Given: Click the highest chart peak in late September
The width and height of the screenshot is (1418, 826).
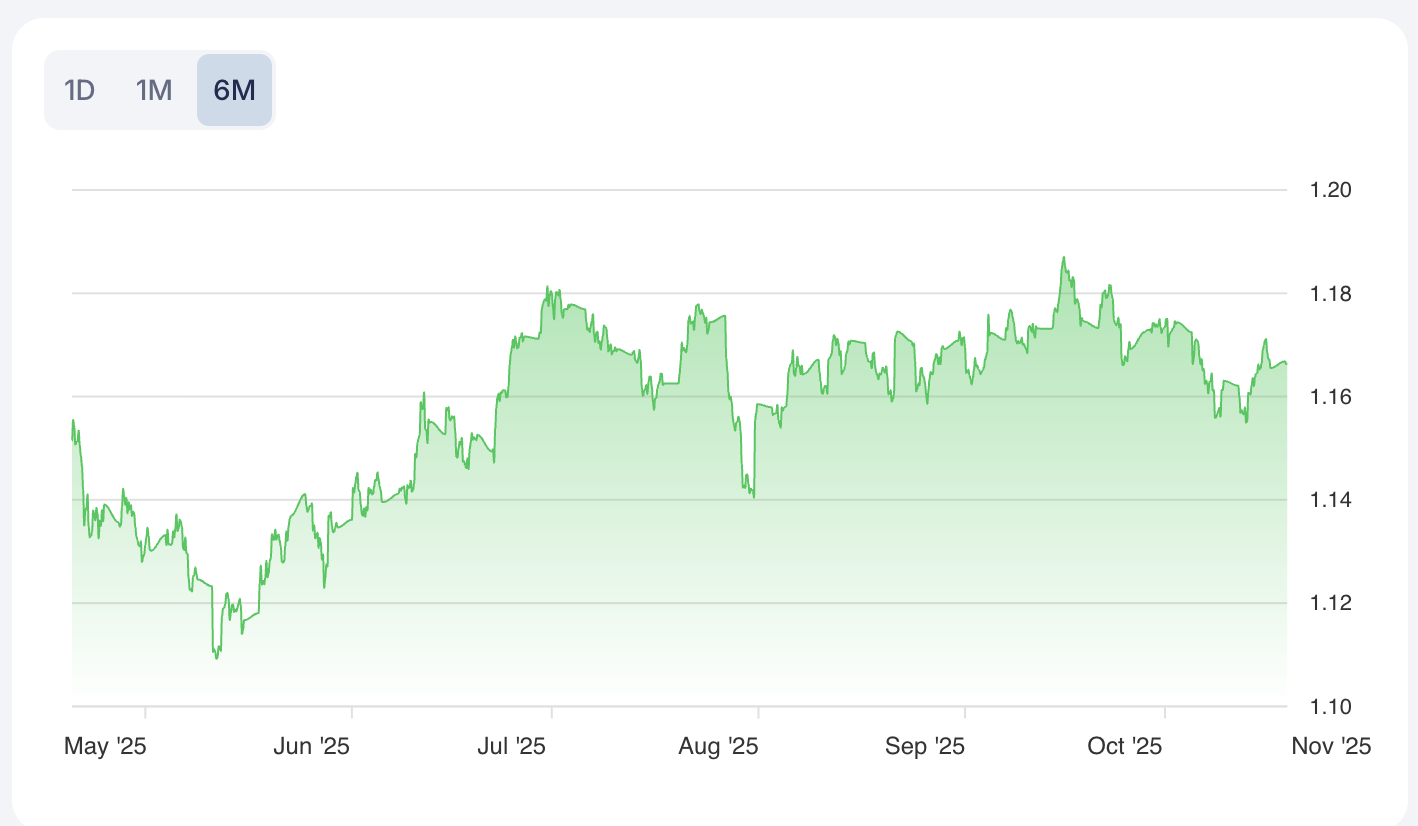Looking at the screenshot, I should [1064, 258].
